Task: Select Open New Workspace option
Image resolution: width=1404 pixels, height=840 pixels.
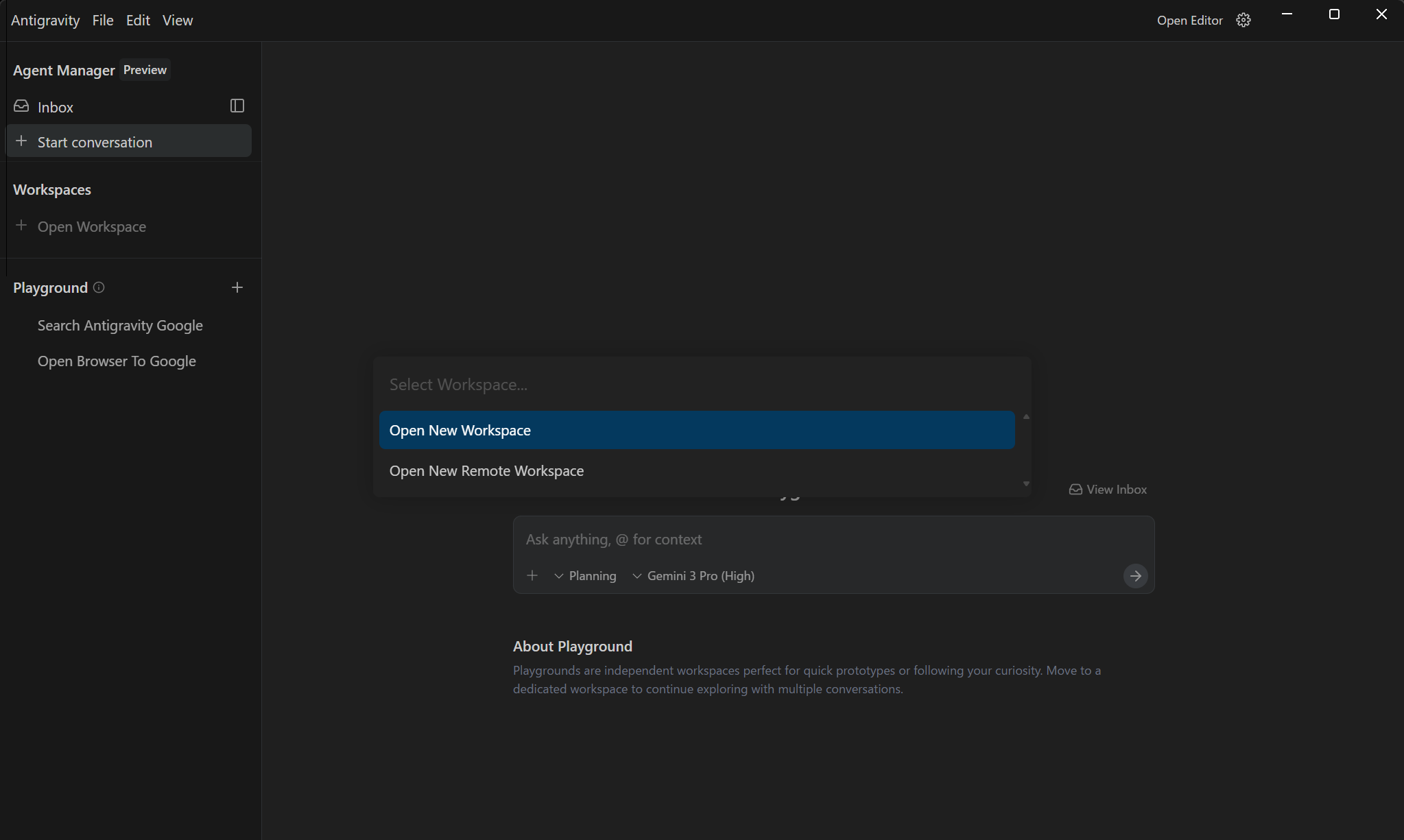Action: tap(696, 431)
